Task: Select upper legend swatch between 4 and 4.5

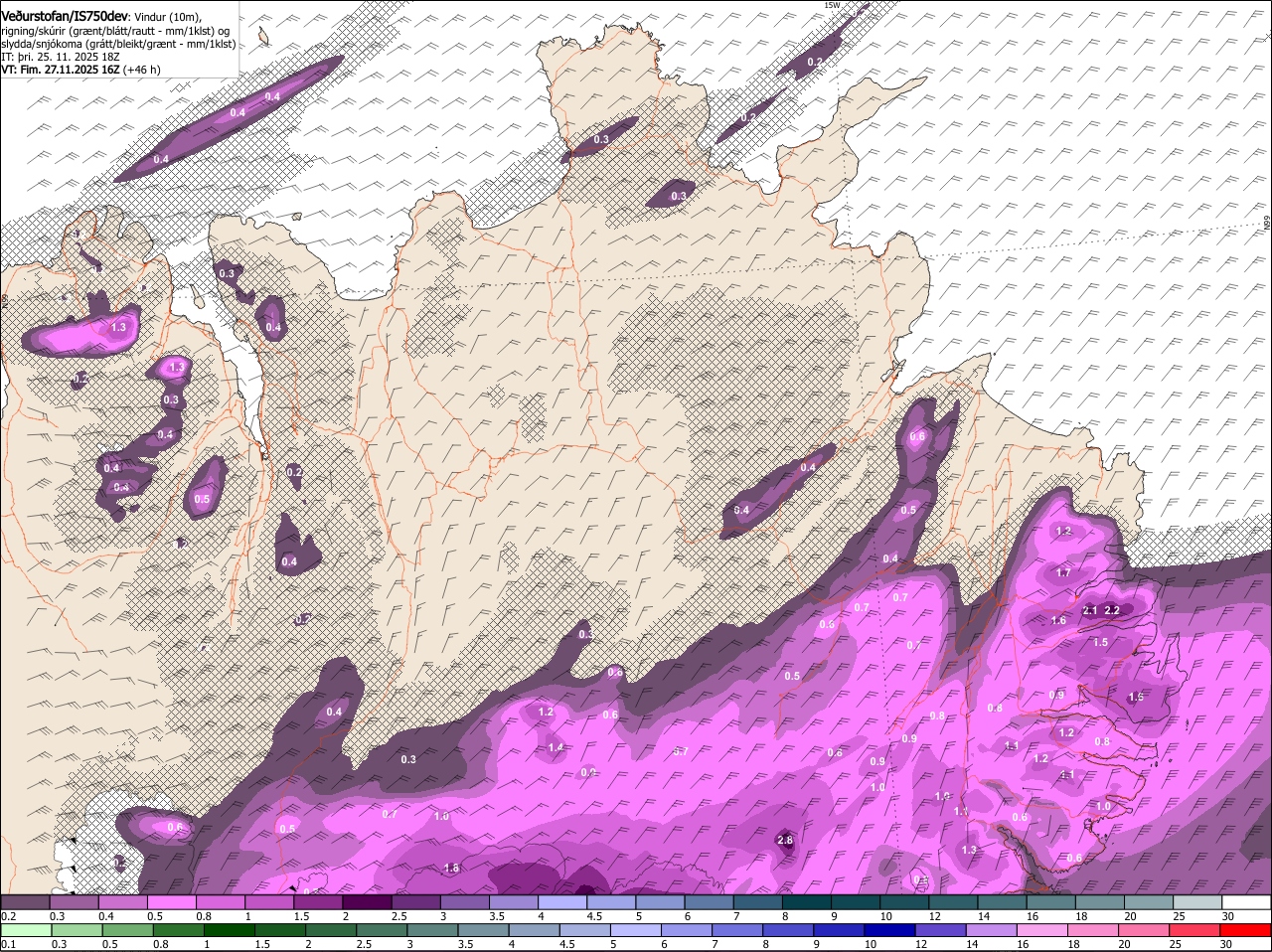Action: [x=561, y=902]
